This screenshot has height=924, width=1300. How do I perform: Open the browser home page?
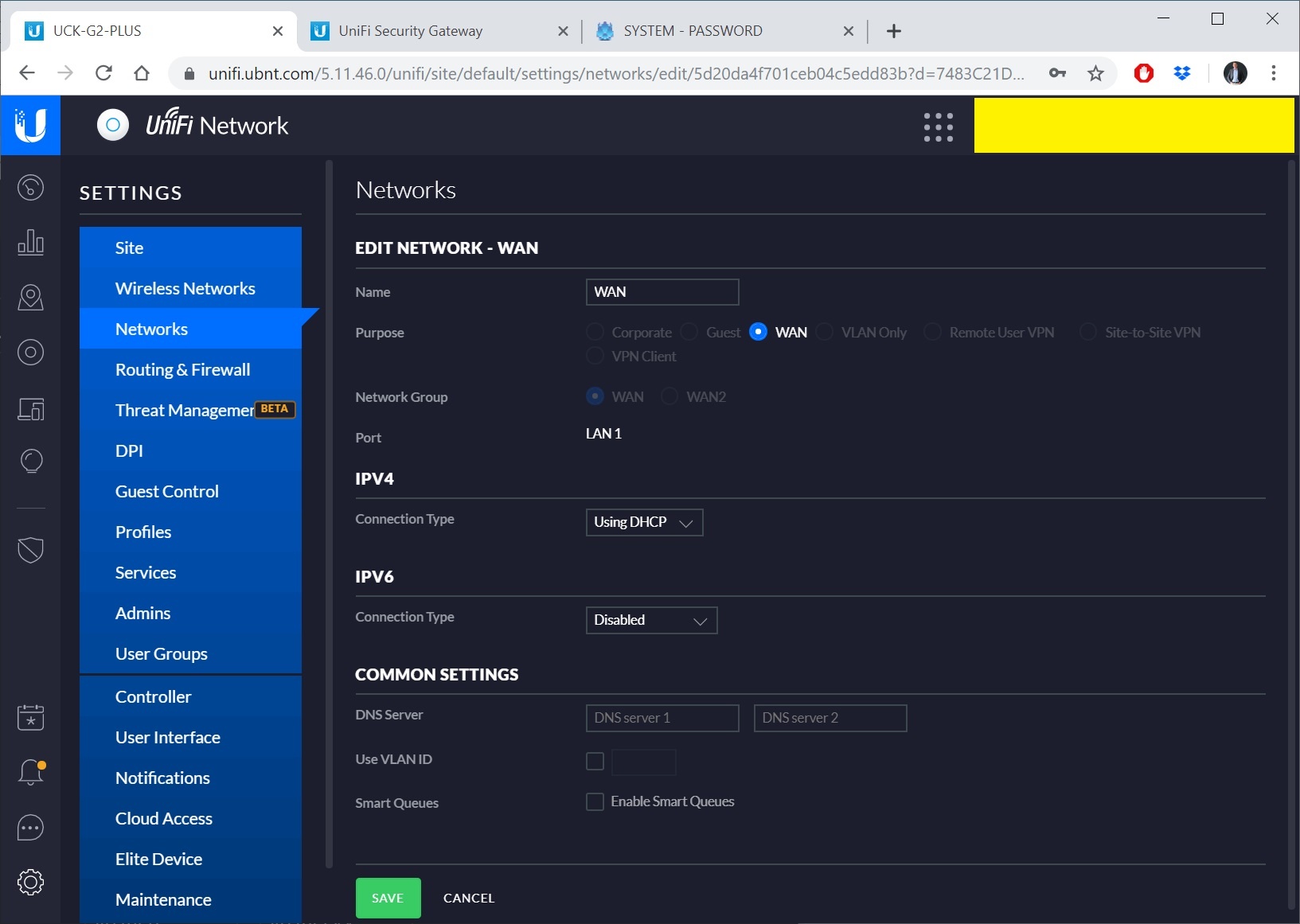pyautogui.click(x=142, y=73)
